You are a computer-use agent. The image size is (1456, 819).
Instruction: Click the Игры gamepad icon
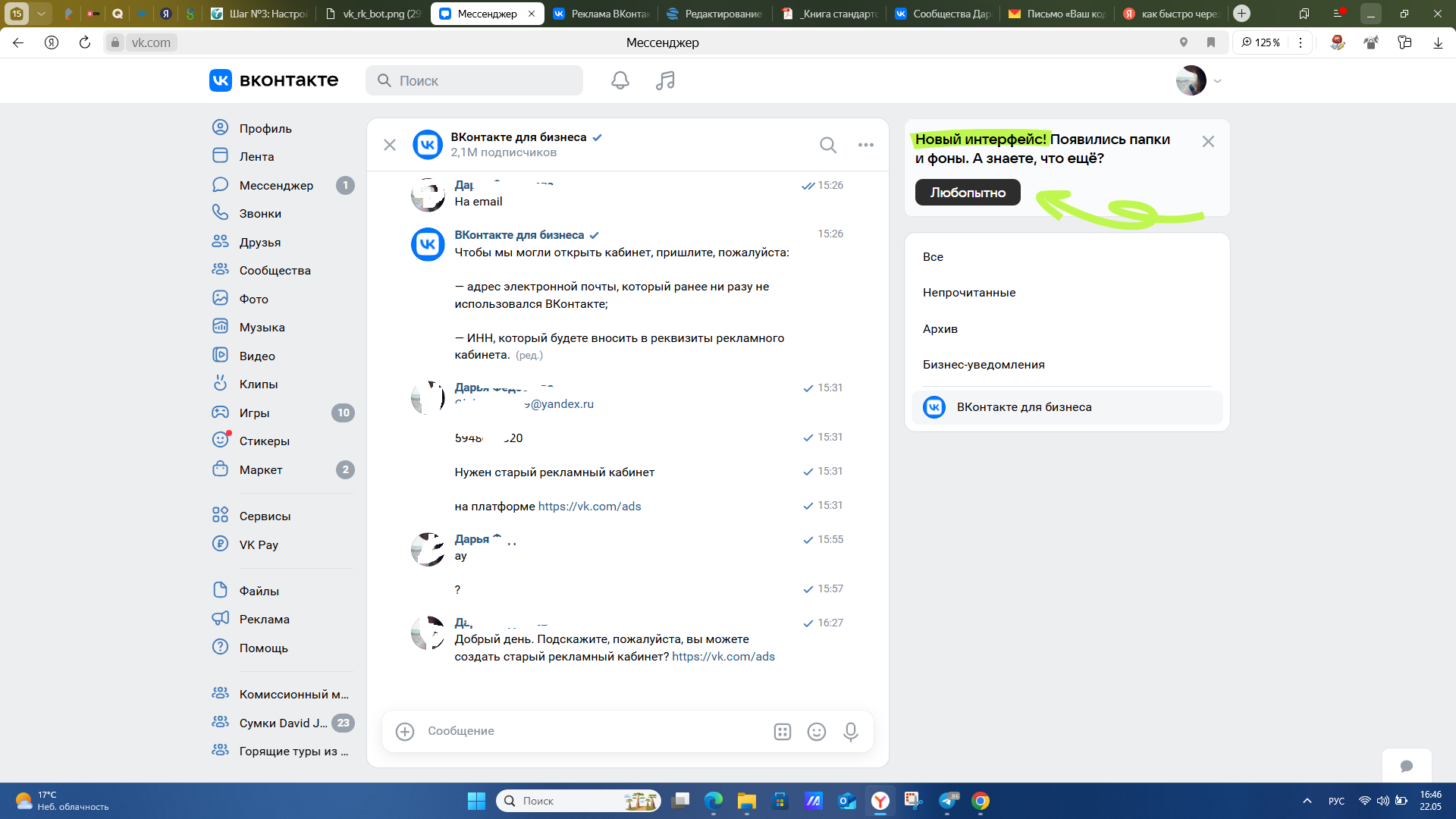click(x=221, y=412)
